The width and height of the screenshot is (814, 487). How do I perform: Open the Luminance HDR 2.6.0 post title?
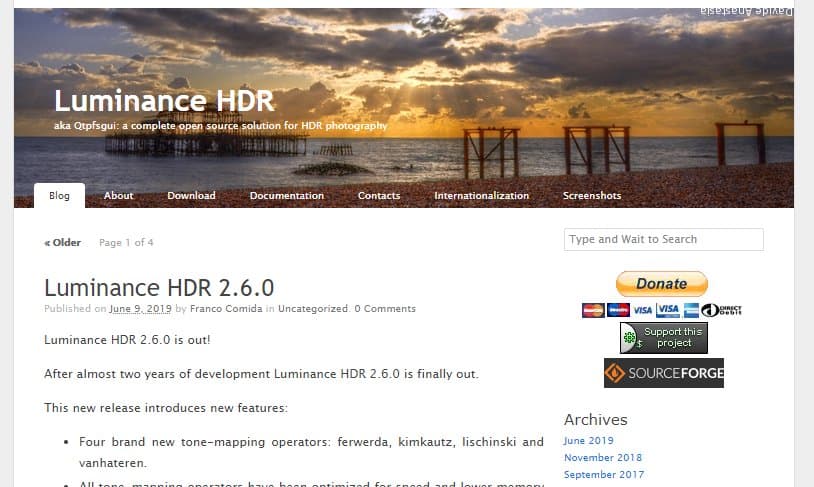click(159, 287)
